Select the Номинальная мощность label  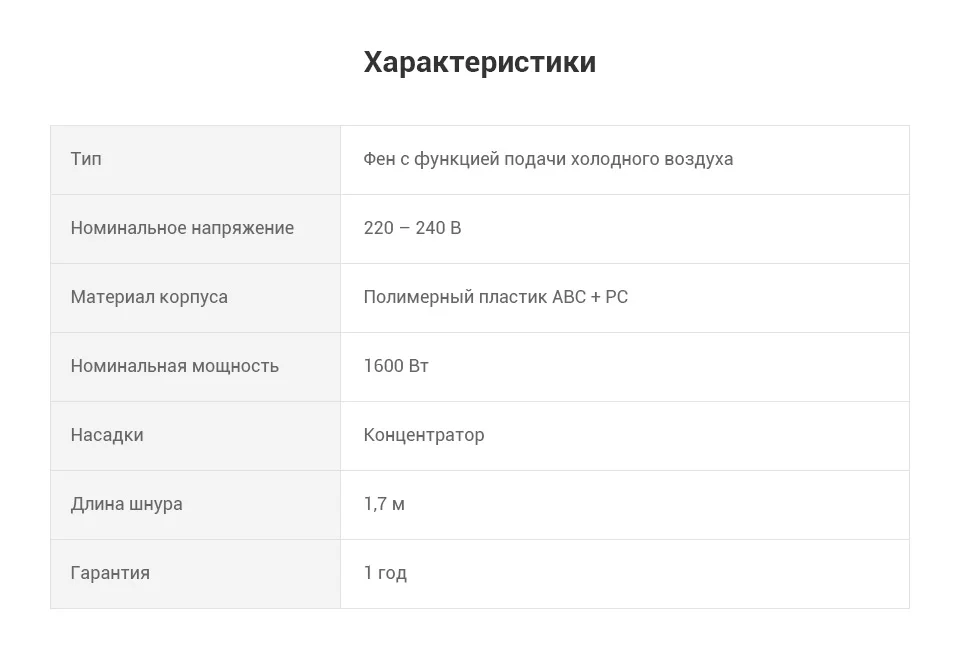pos(174,366)
